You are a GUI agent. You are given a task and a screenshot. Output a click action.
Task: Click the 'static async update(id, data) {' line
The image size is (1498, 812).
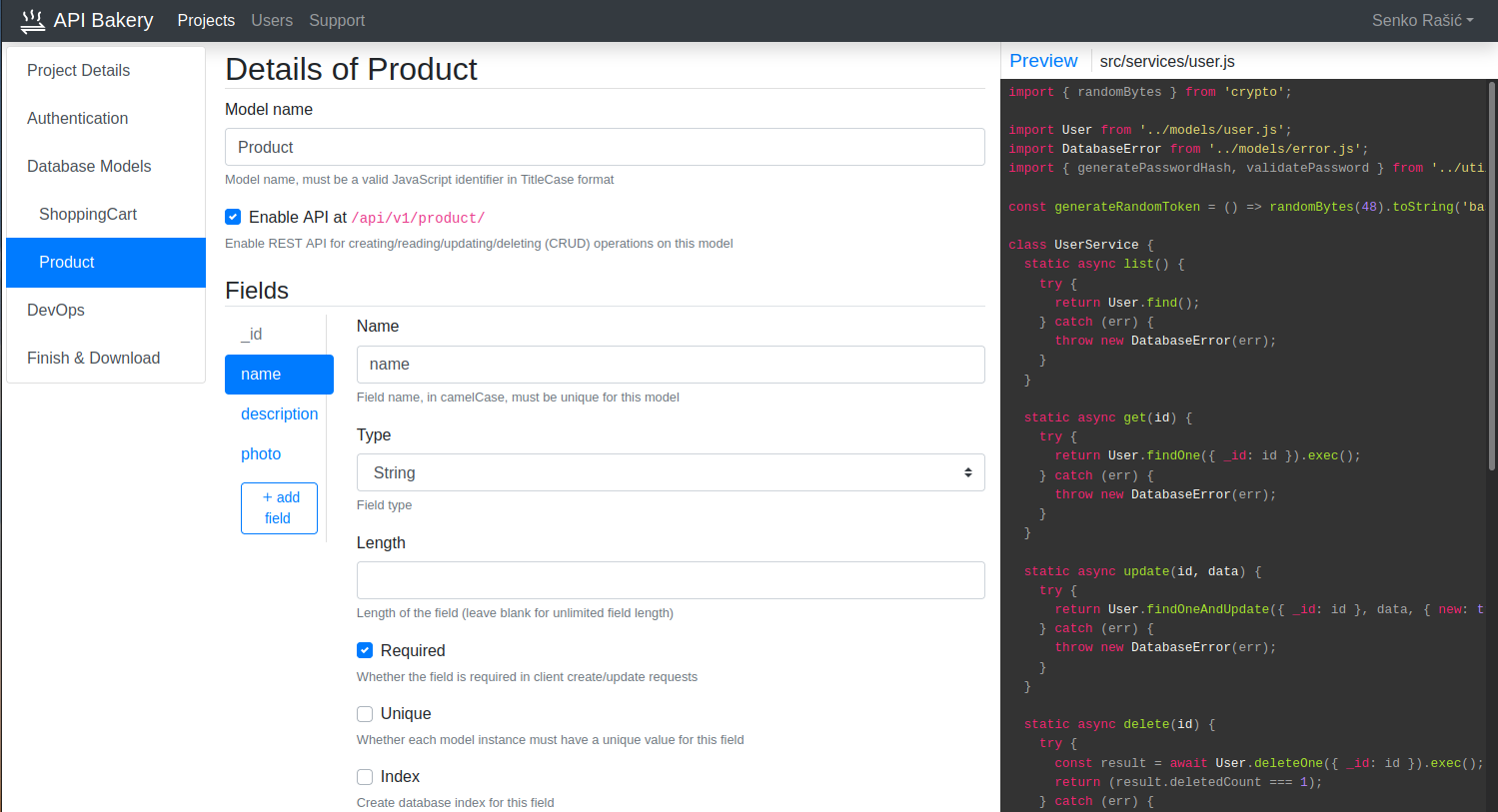coord(1143,571)
